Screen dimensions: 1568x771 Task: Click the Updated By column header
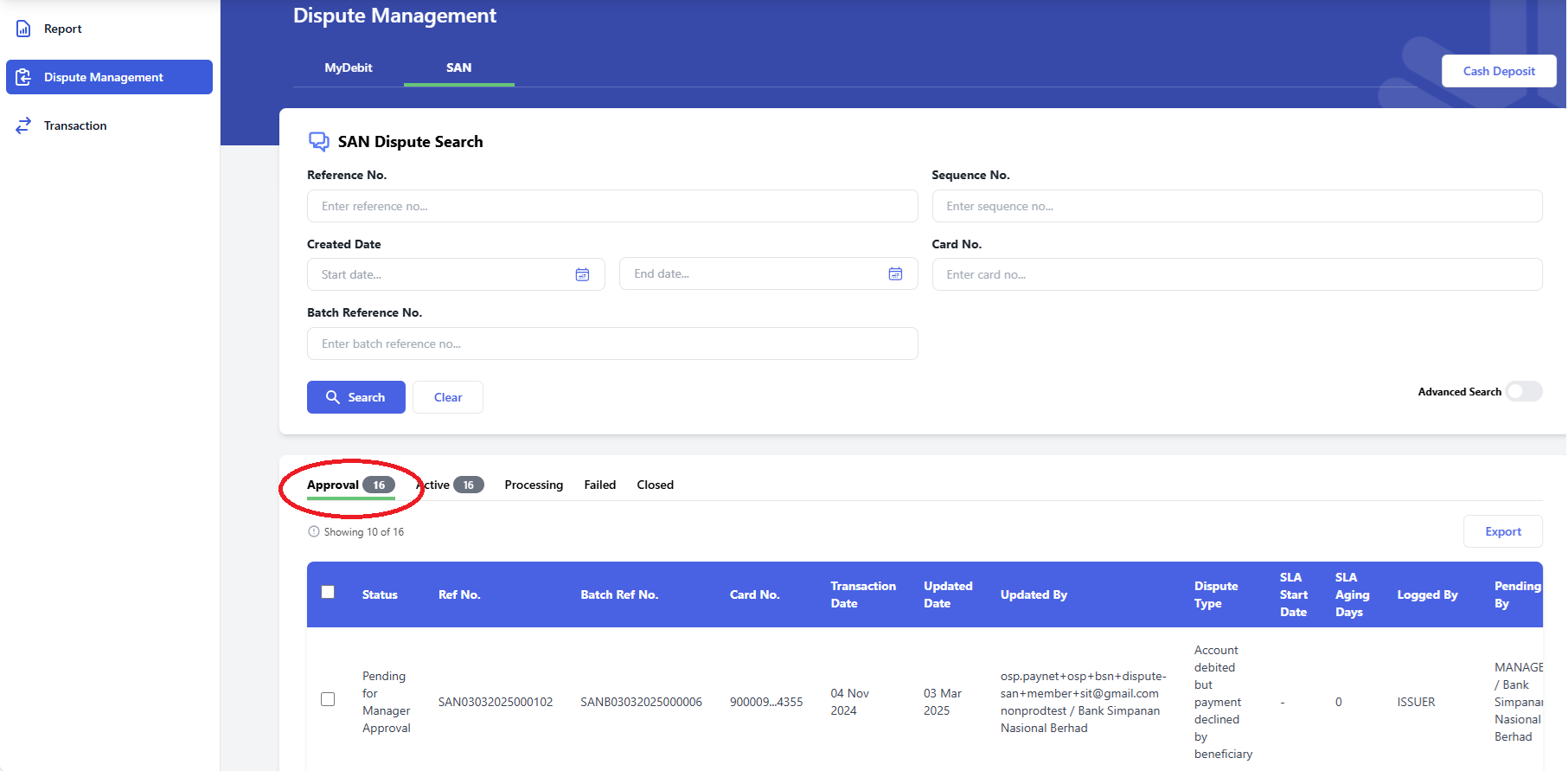[x=1034, y=594]
